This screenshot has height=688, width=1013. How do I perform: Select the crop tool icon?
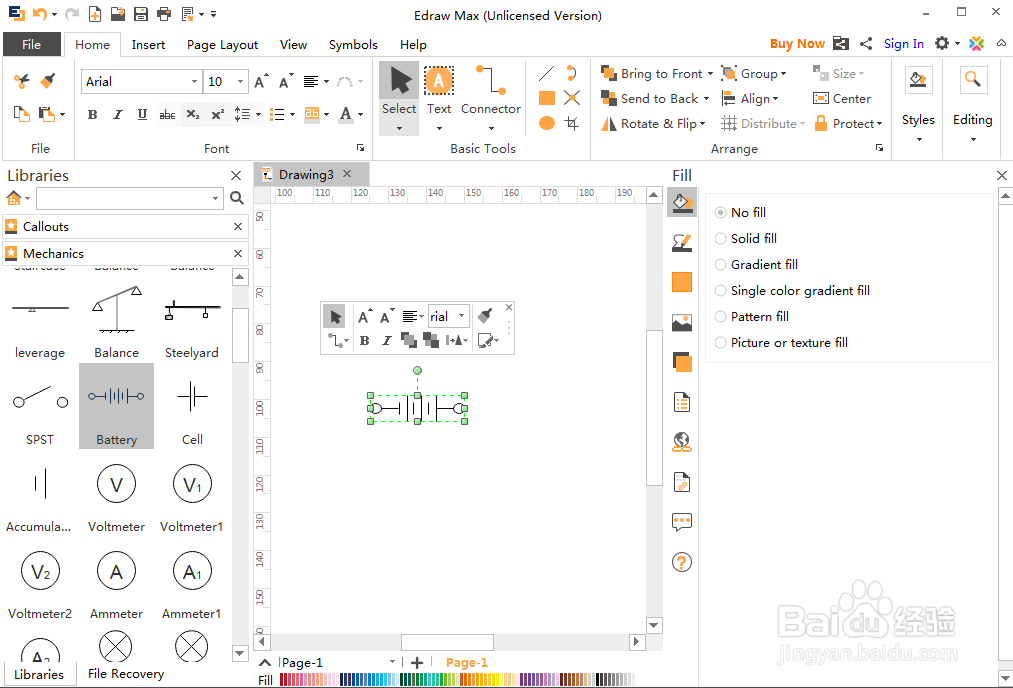[x=572, y=123]
